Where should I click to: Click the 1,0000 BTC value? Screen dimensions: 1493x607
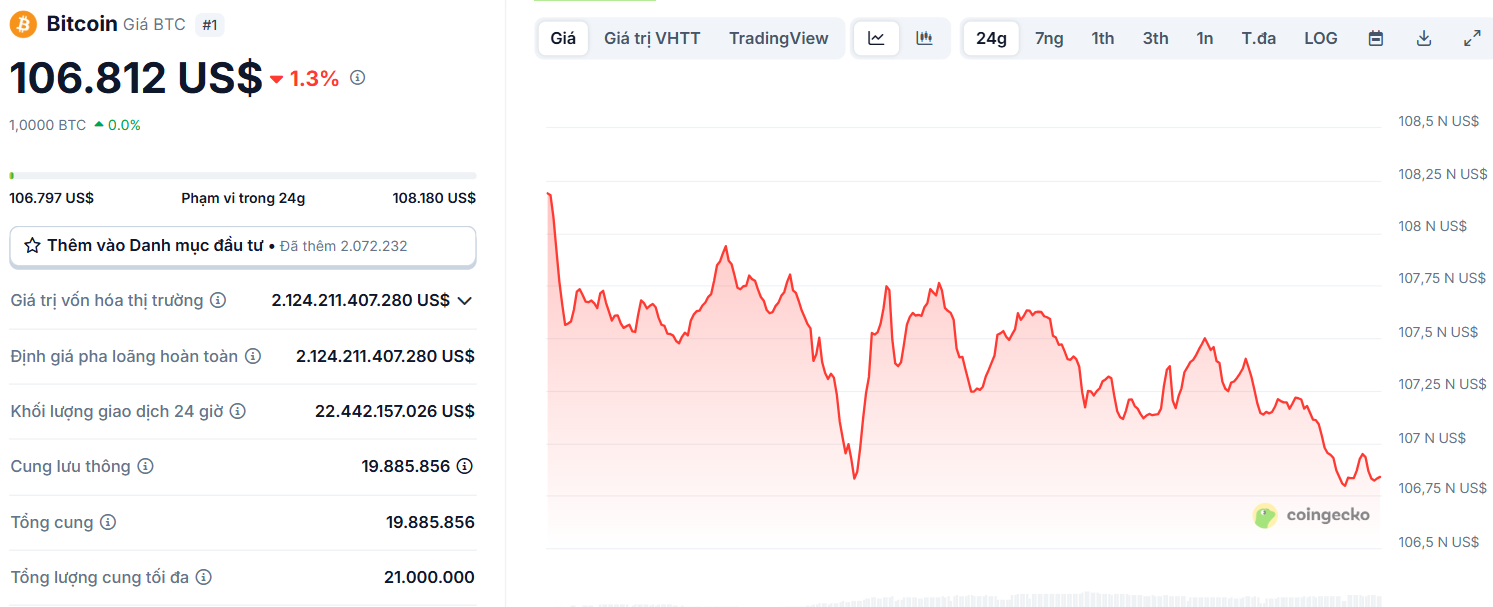point(48,125)
